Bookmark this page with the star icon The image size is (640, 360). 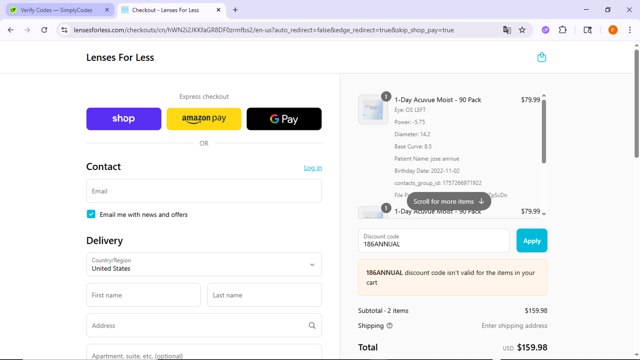pos(522,30)
